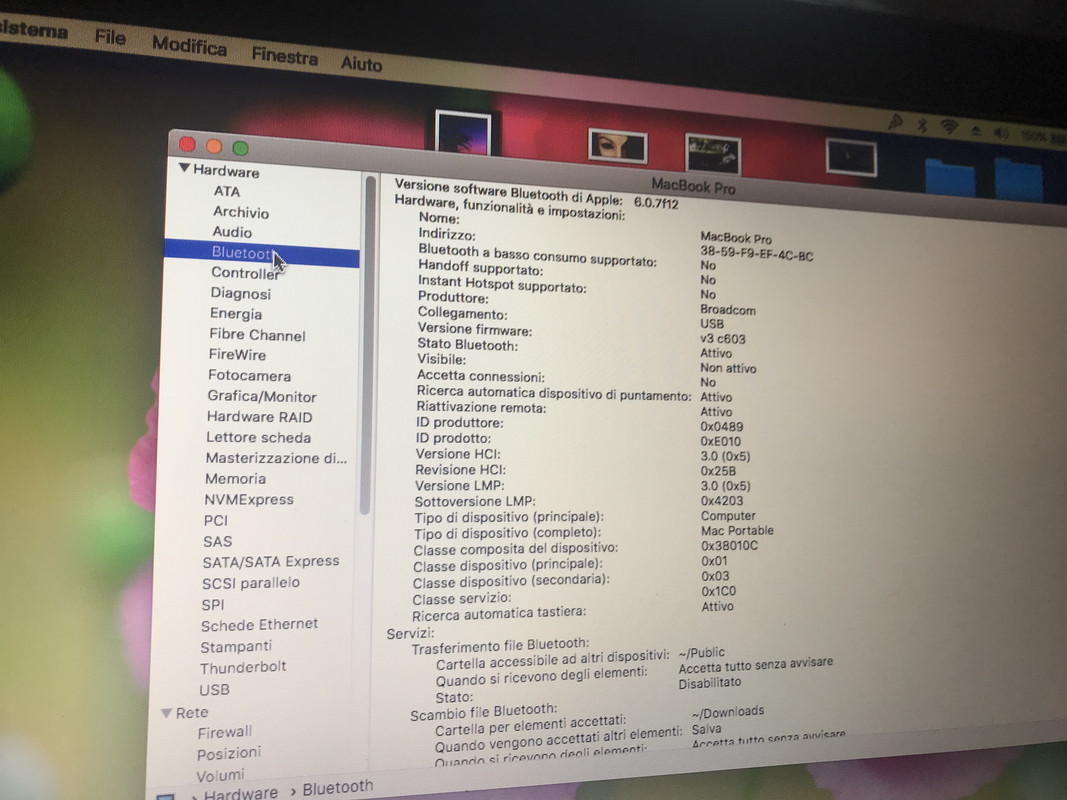Click address value 38-59-F9-EF-4C-BC
The width and height of the screenshot is (1067, 800).
coord(757,253)
